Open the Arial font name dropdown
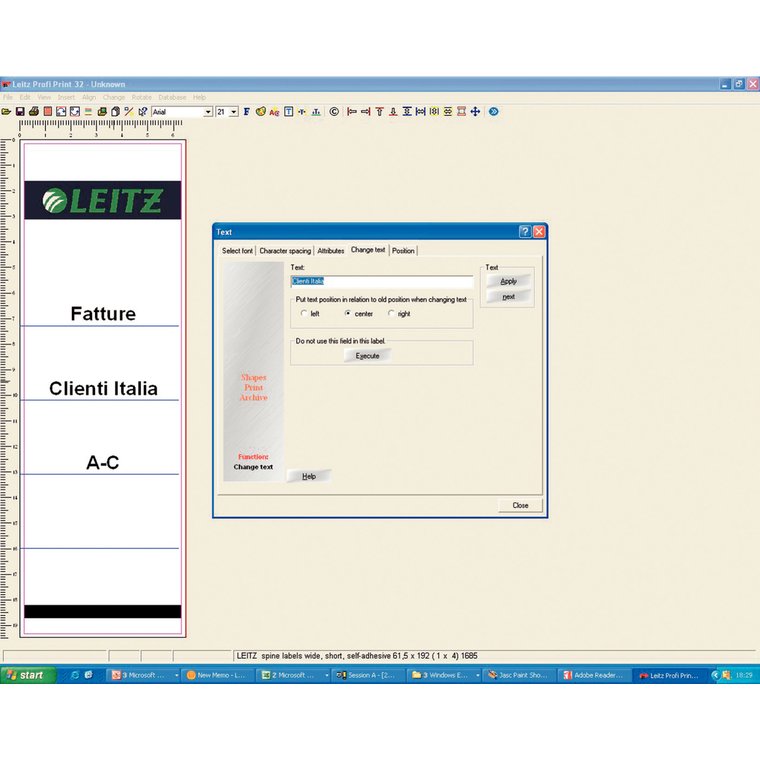 coord(208,112)
